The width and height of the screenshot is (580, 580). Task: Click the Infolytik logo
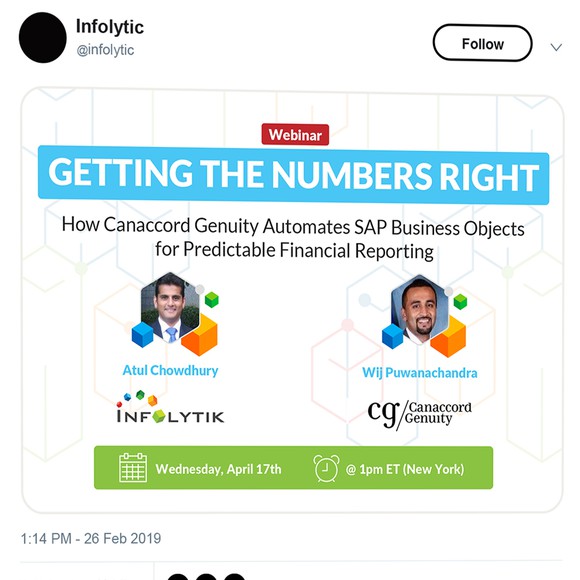170,407
